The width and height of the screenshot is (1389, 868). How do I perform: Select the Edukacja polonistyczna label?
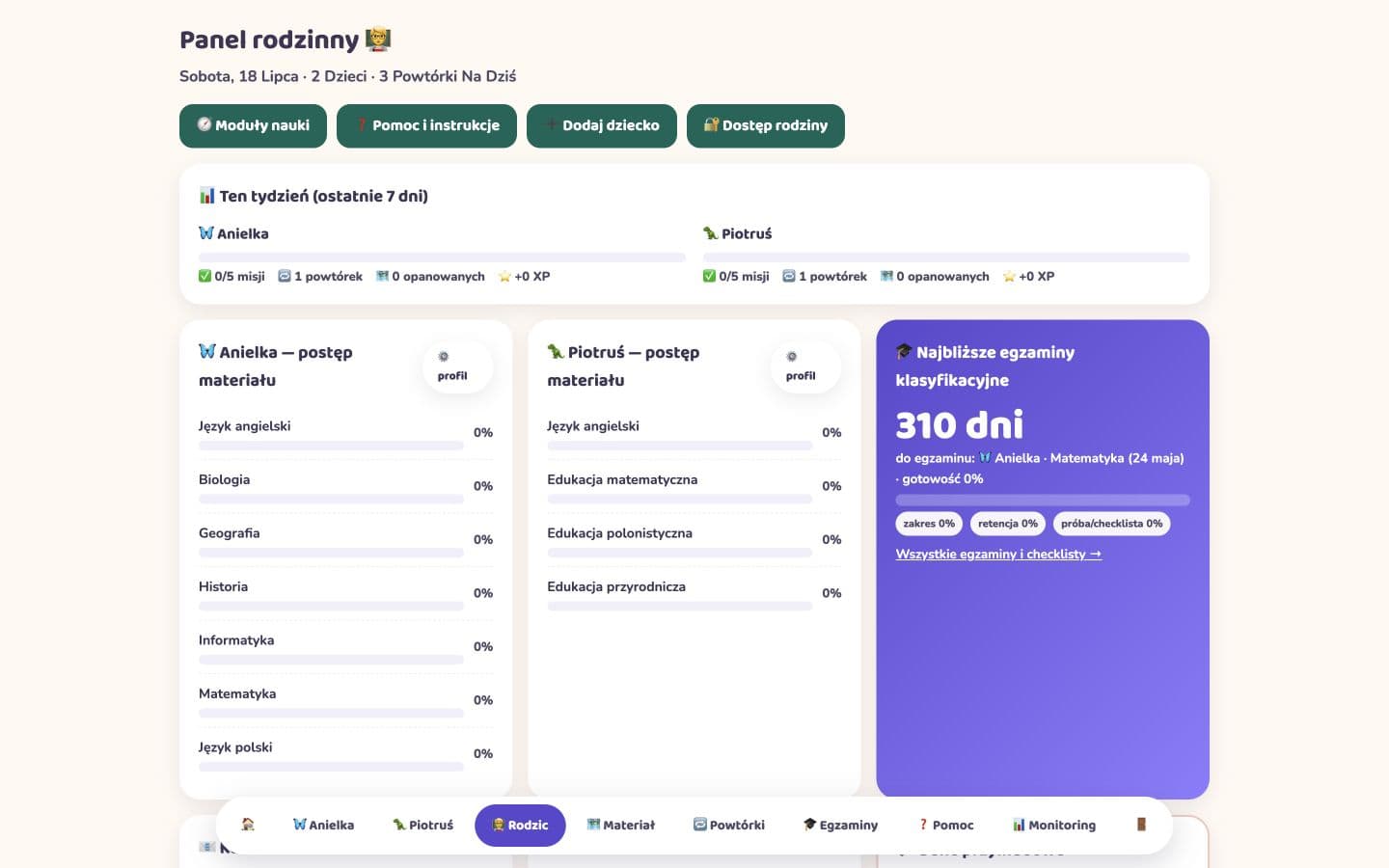click(x=619, y=533)
